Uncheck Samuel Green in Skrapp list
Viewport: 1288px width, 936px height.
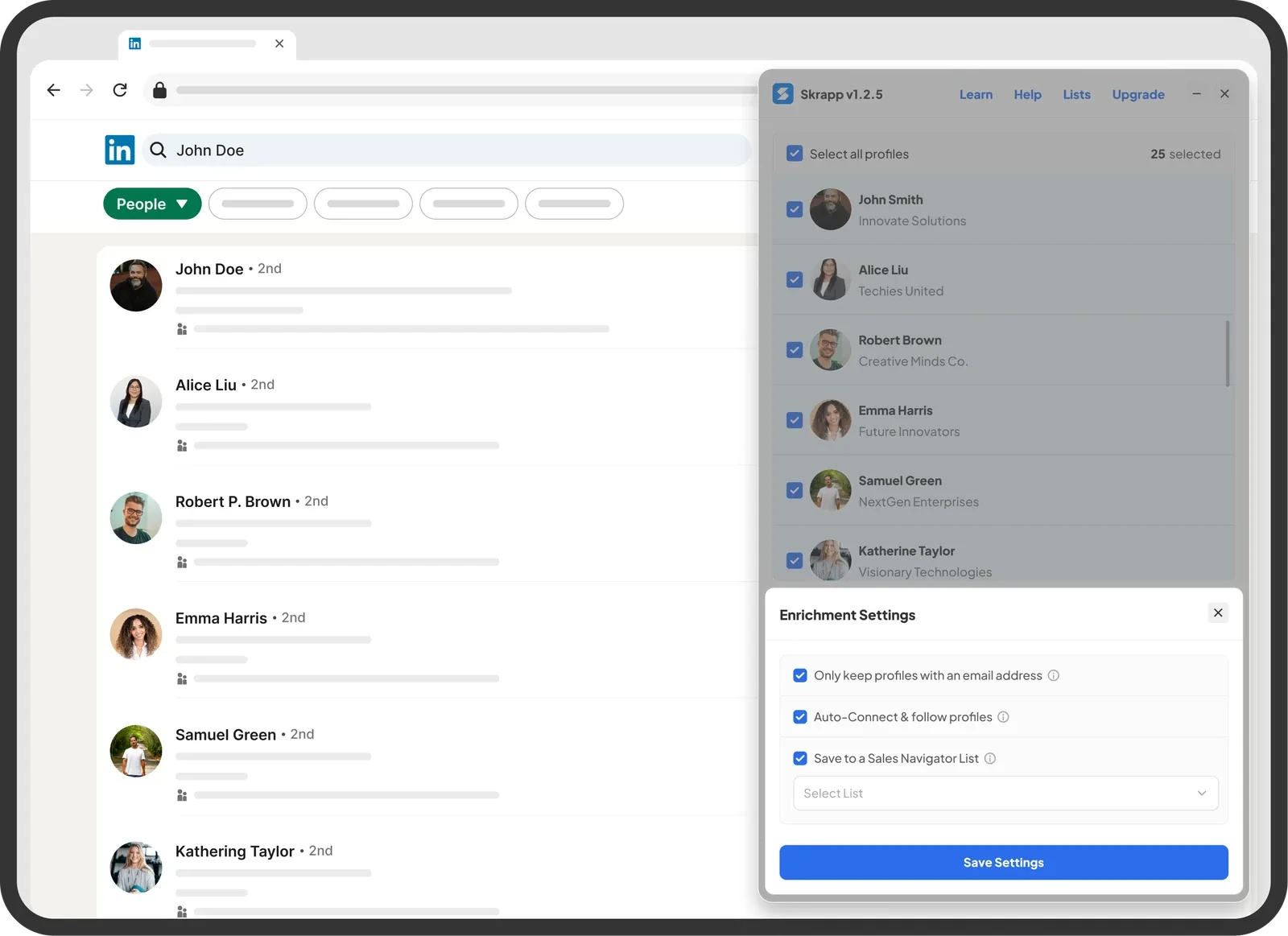point(795,490)
